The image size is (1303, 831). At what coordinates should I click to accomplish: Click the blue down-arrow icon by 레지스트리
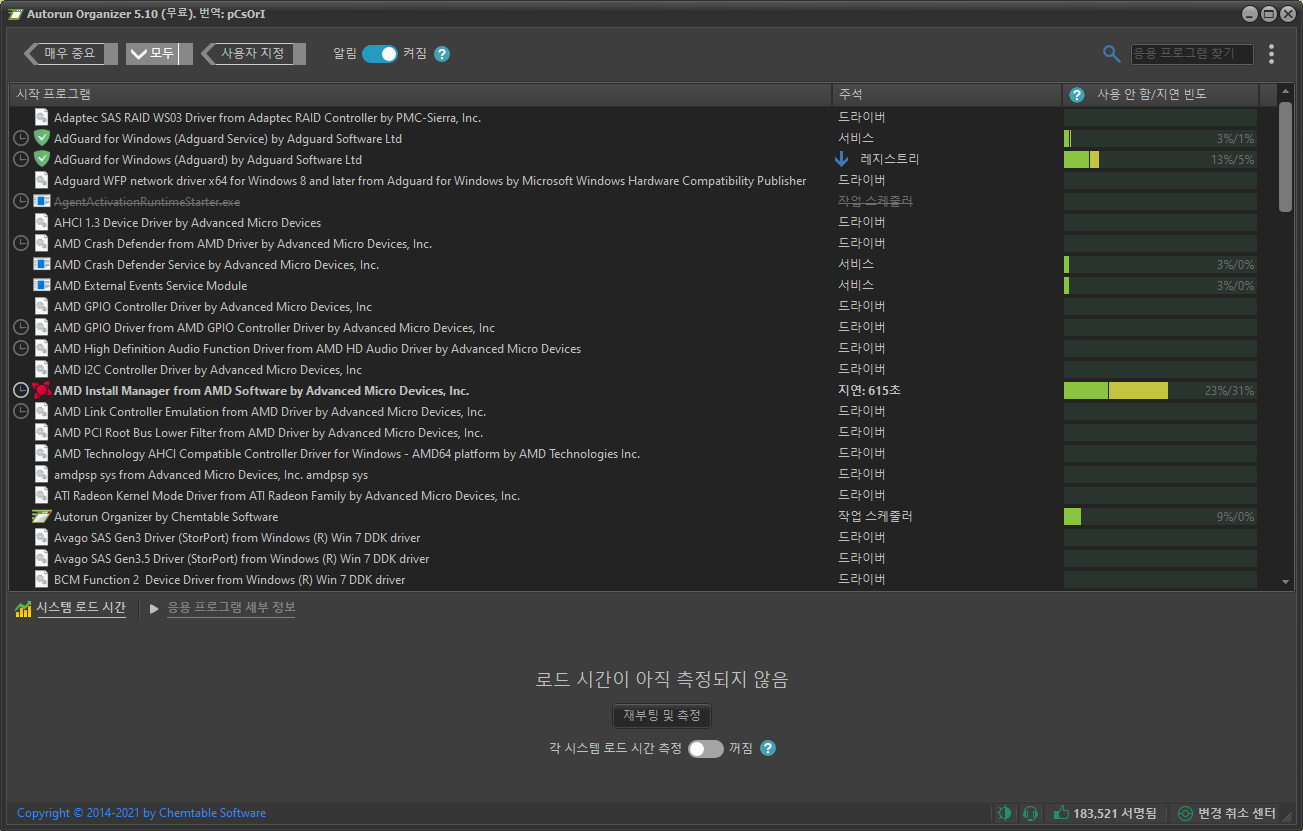click(x=841, y=159)
